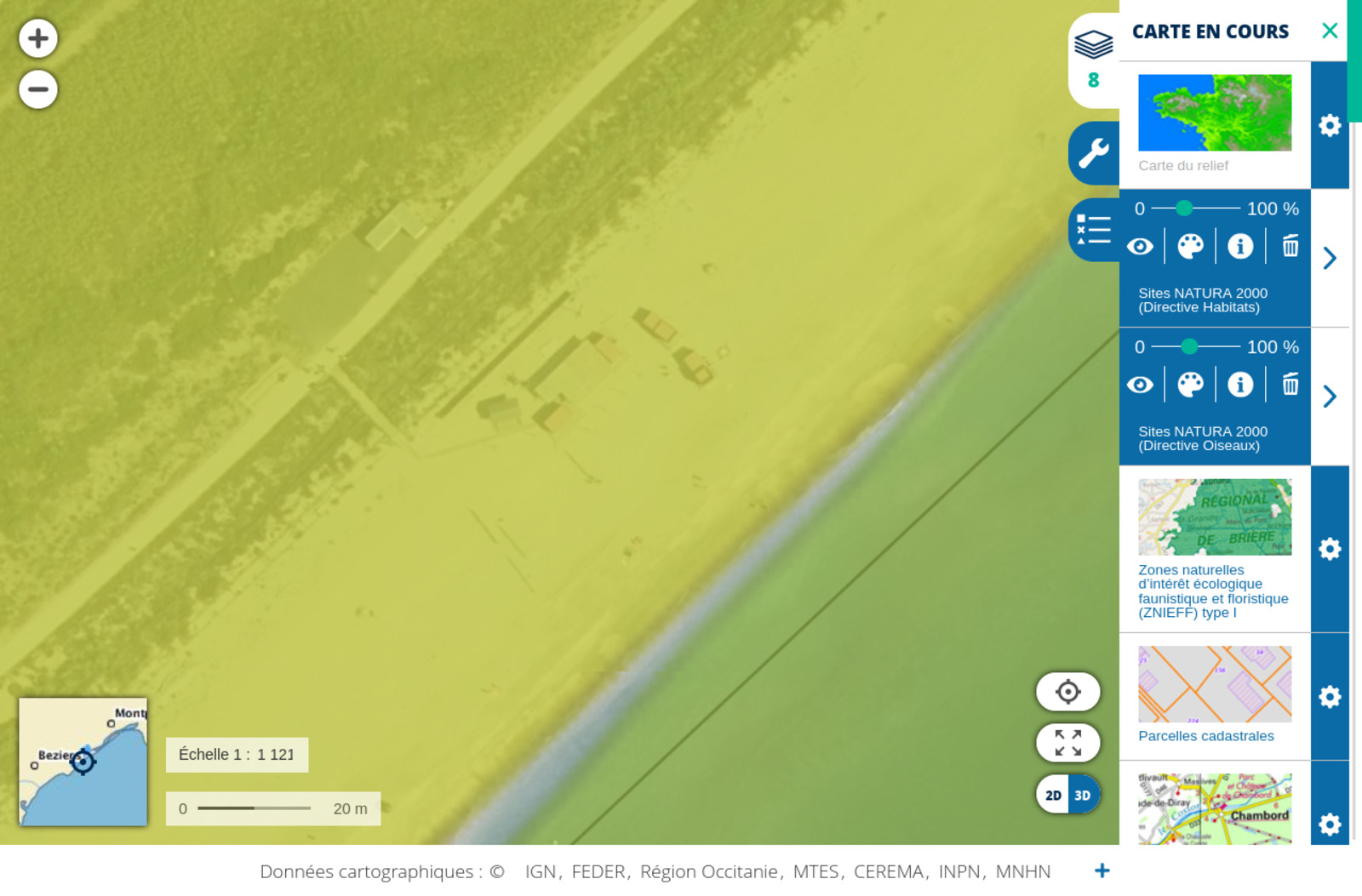Open settings for Carte du relief layer

tap(1330, 126)
